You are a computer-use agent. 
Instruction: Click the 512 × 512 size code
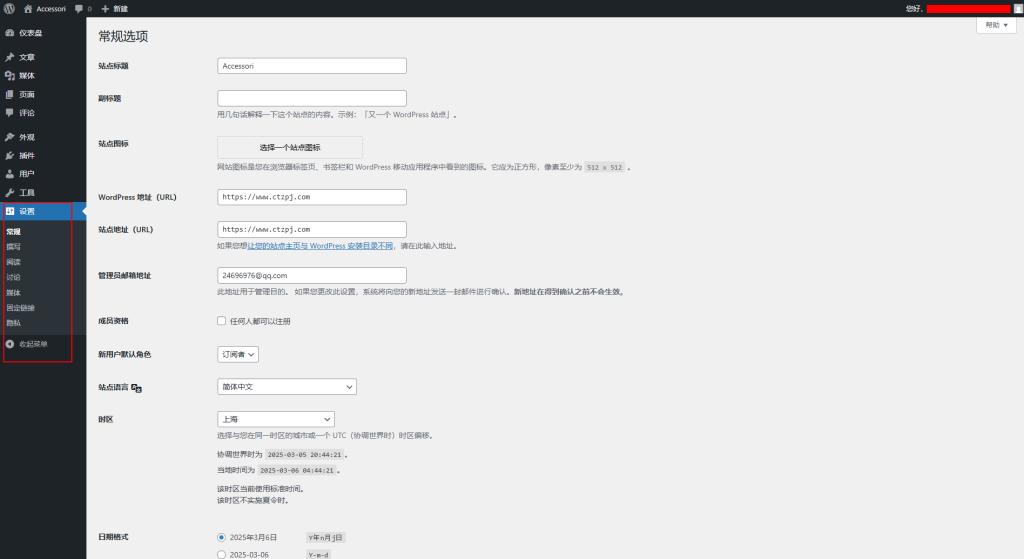[x=605, y=167]
